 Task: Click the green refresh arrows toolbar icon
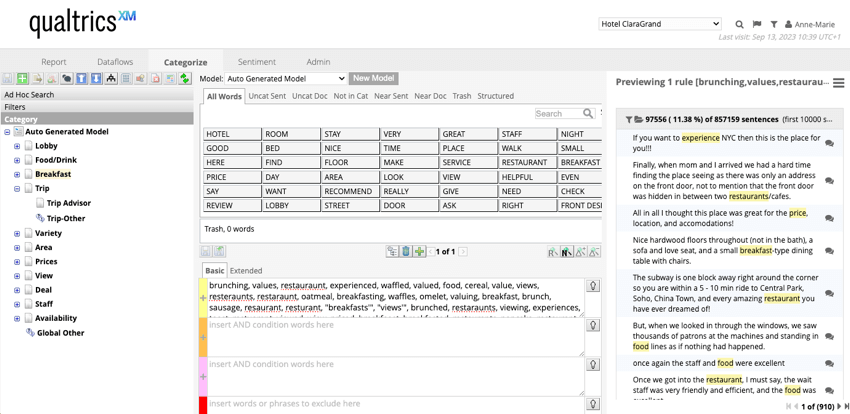(x=184, y=79)
